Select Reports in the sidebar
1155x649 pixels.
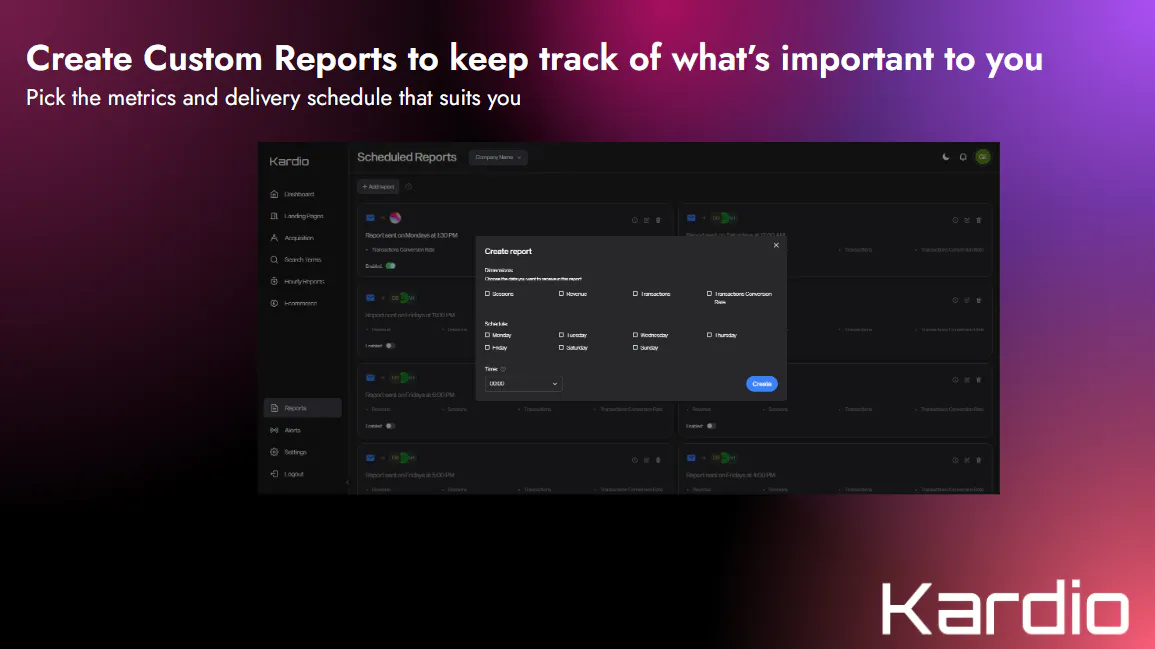[x=302, y=408]
